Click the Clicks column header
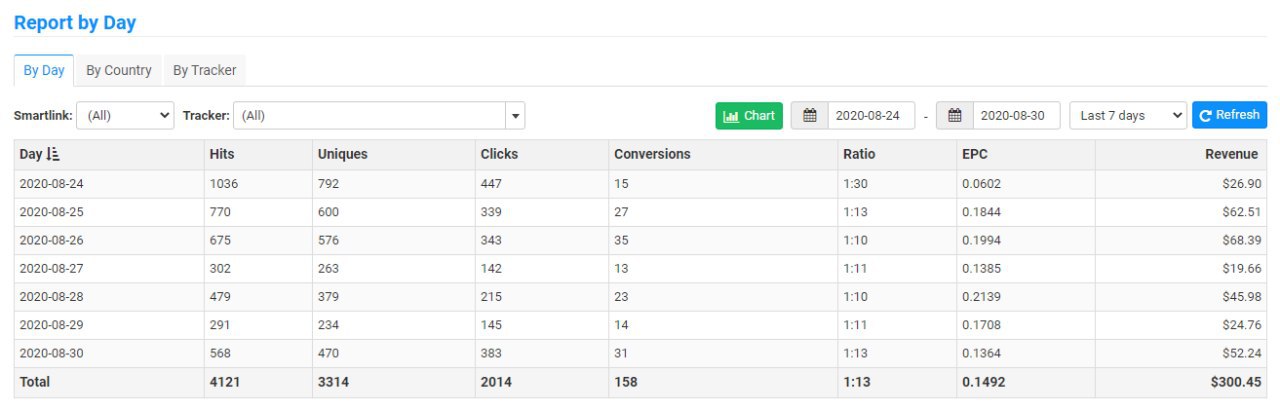Screen dimensions: 1280x410 click(x=499, y=155)
